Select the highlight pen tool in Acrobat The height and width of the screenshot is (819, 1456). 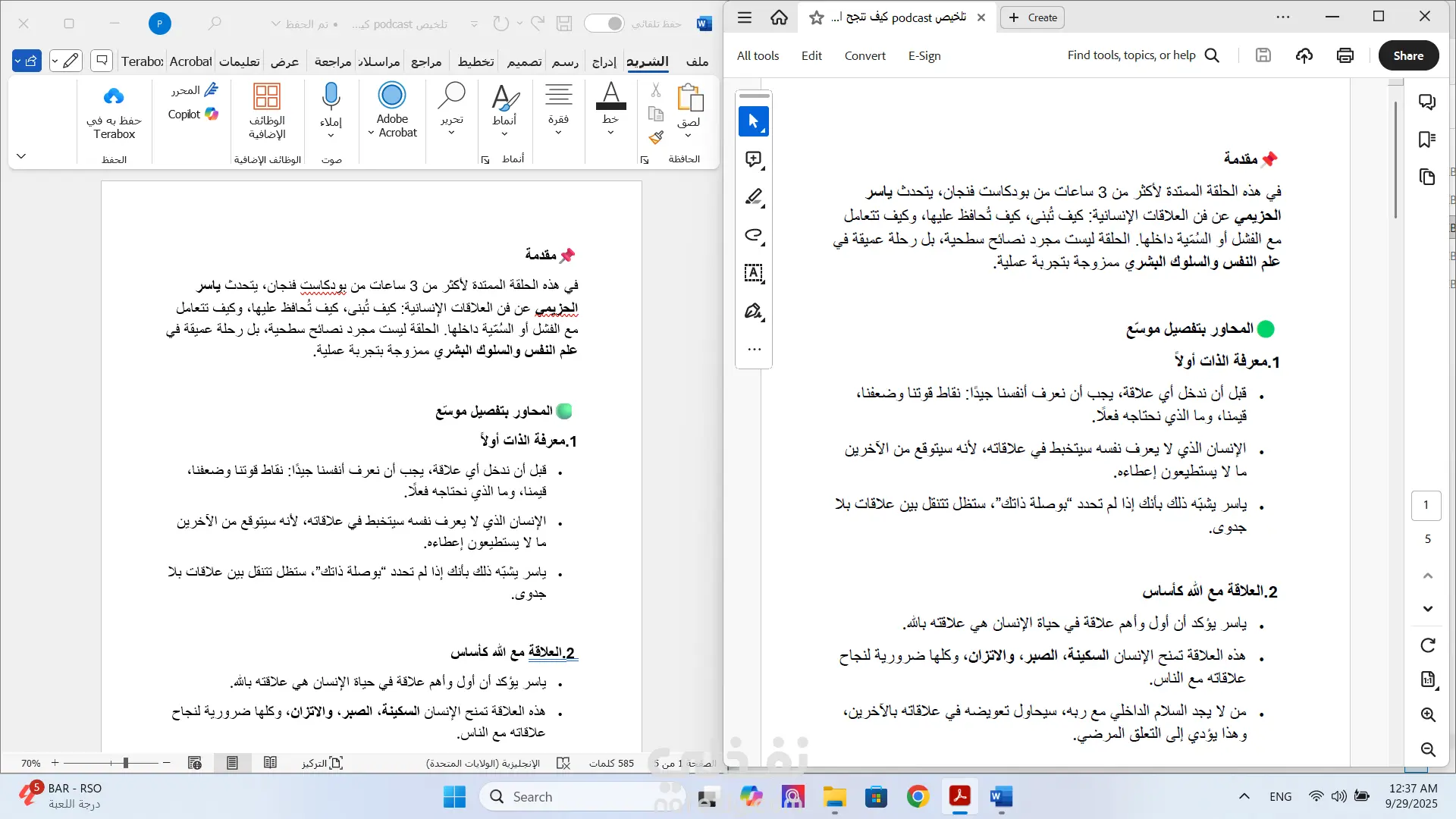click(753, 197)
